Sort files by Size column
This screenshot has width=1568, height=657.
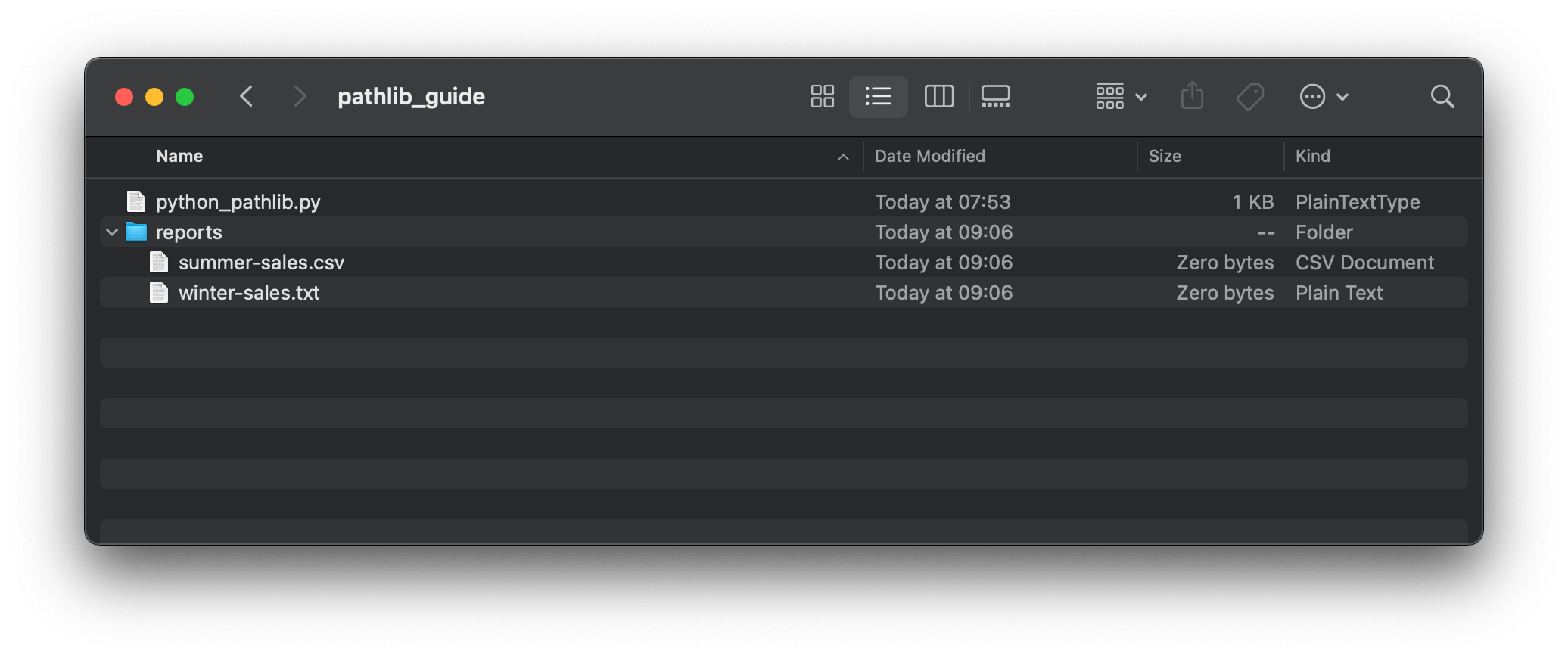click(x=1164, y=156)
